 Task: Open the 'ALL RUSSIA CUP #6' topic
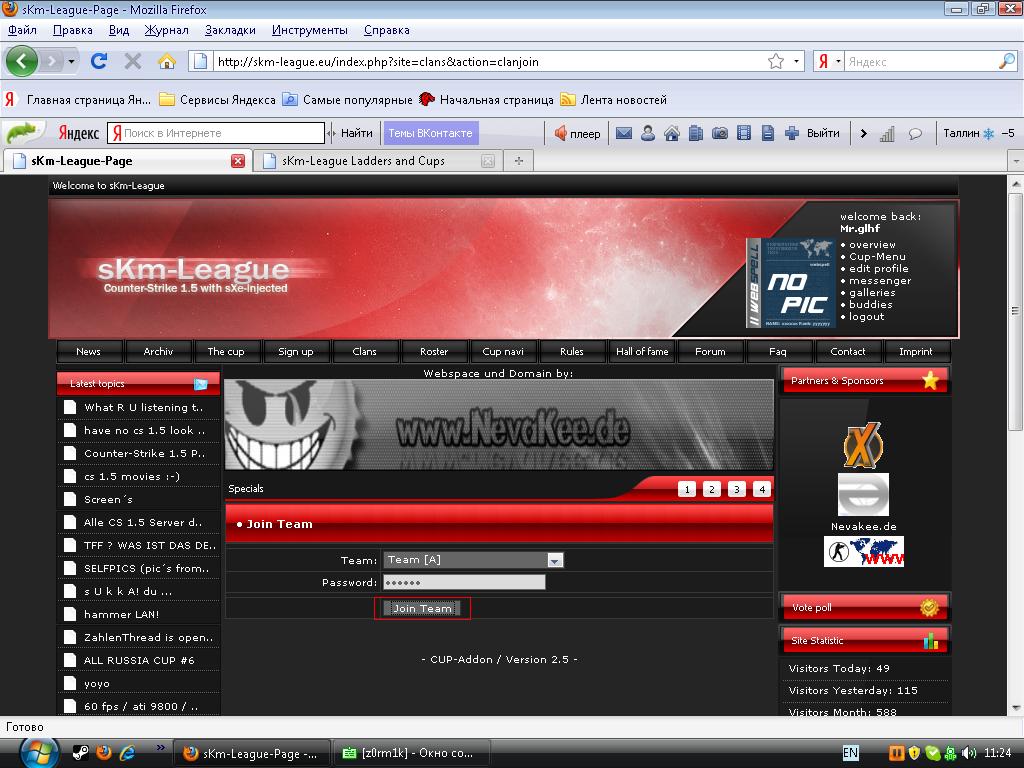pyautogui.click(x=139, y=660)
